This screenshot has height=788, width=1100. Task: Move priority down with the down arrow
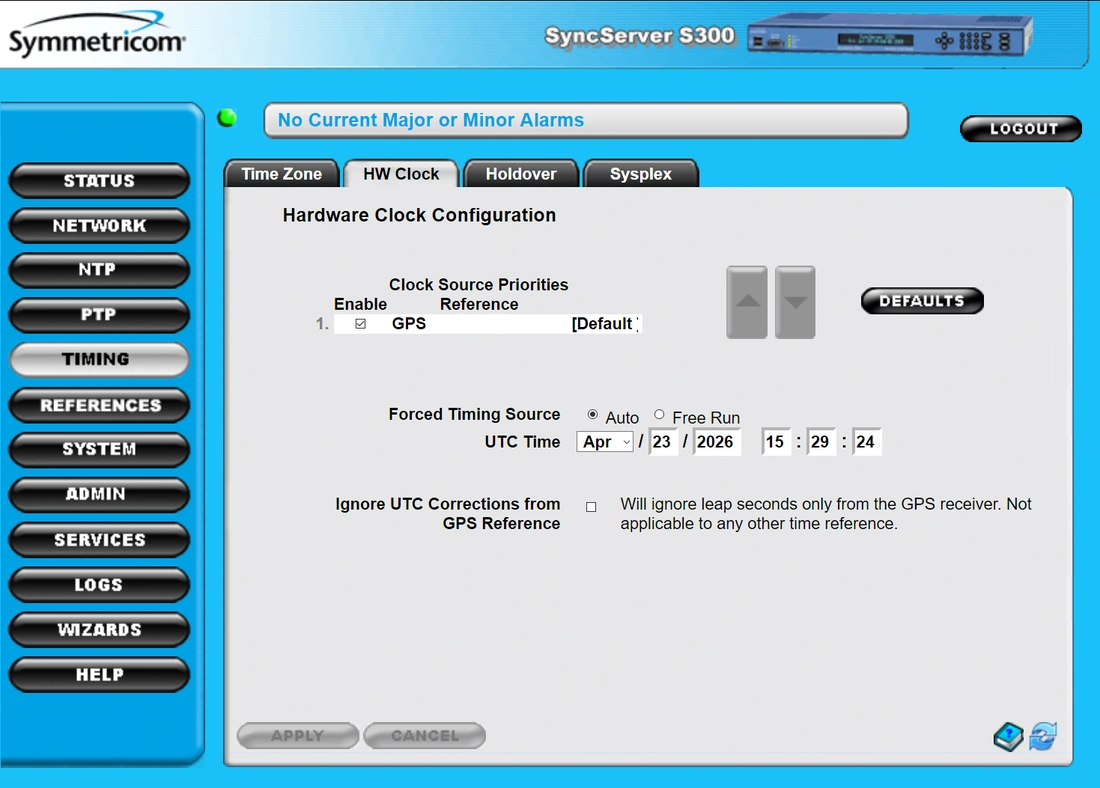[x=795, y=302]
